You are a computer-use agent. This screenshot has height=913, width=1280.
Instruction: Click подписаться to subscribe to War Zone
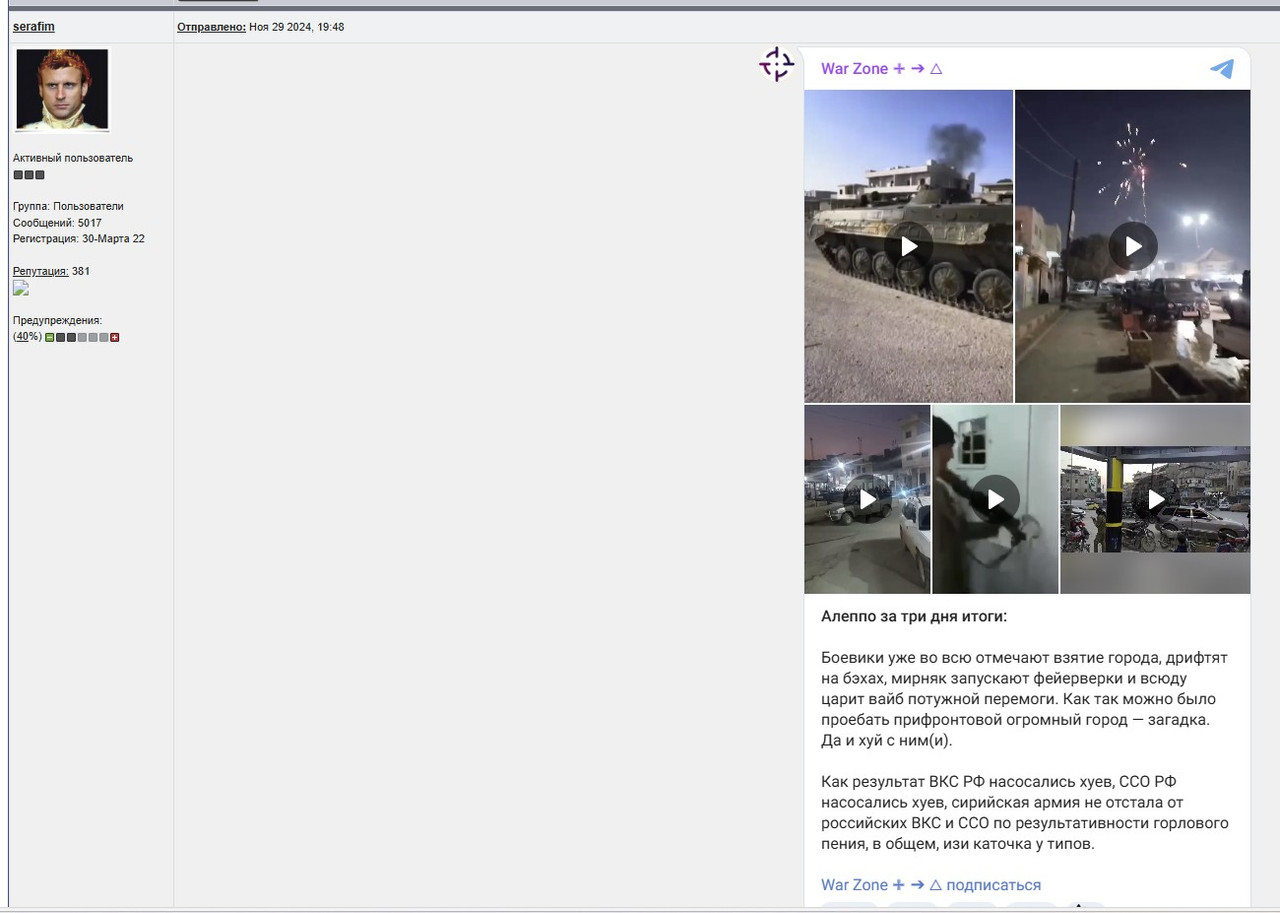click(994, 885)
